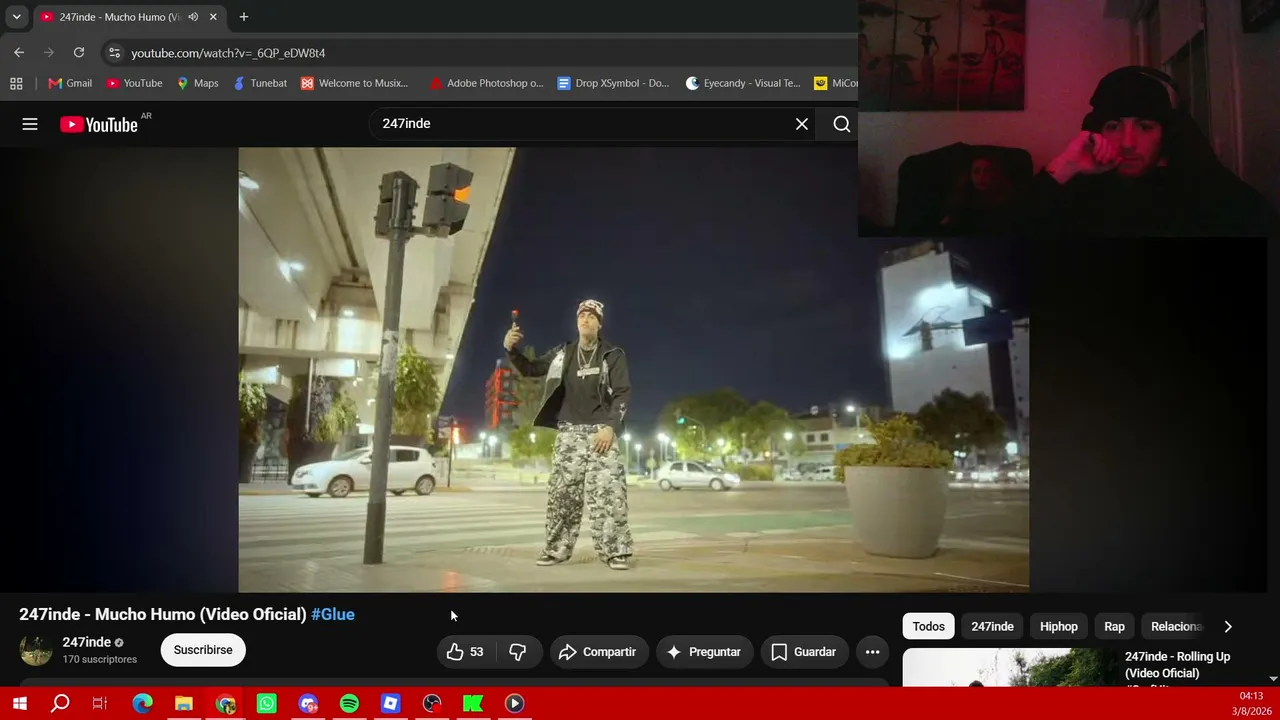Mute the tab via speaker icon
The width and height of the screenshot is (1280, 720).
pos(193,17)
